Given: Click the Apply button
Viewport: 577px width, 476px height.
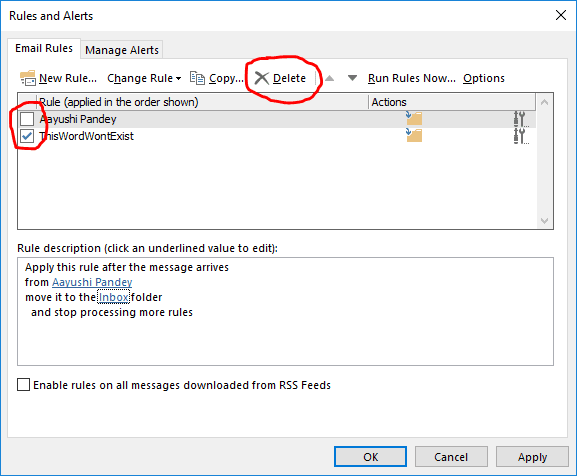Looking at the screenshot, I should [x=532, y=457].
